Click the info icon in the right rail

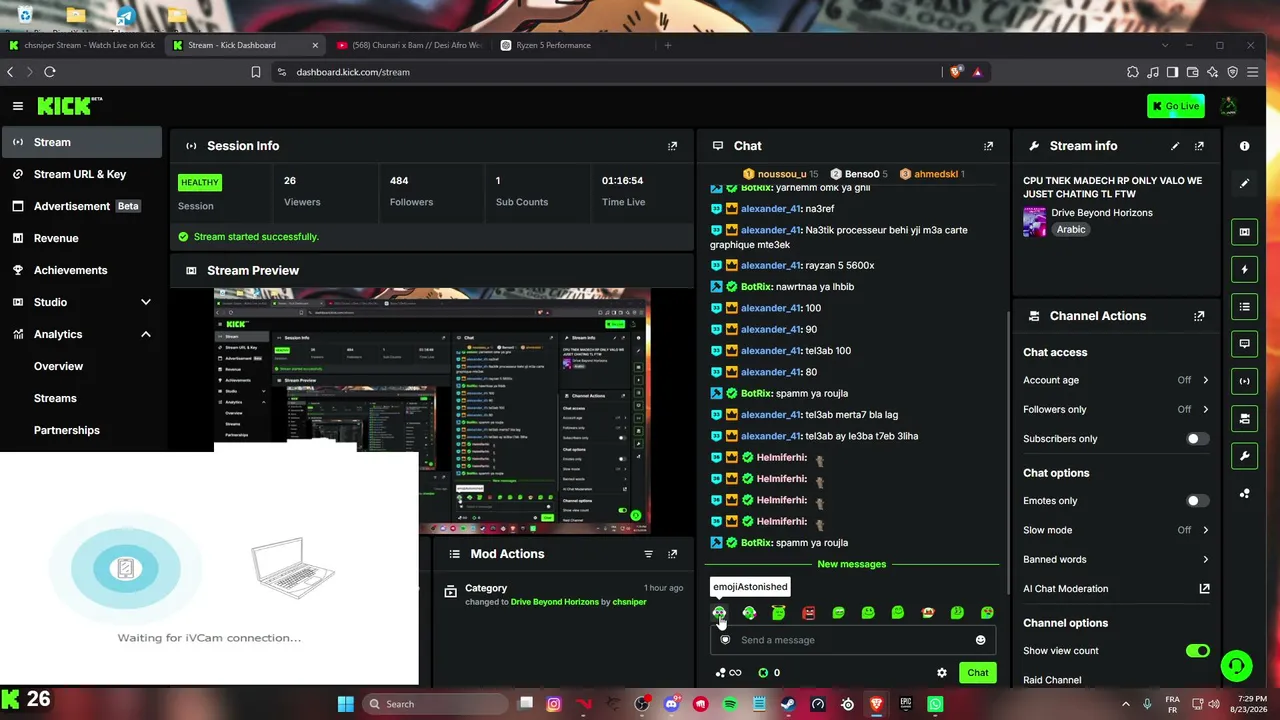click(1244, 146)
